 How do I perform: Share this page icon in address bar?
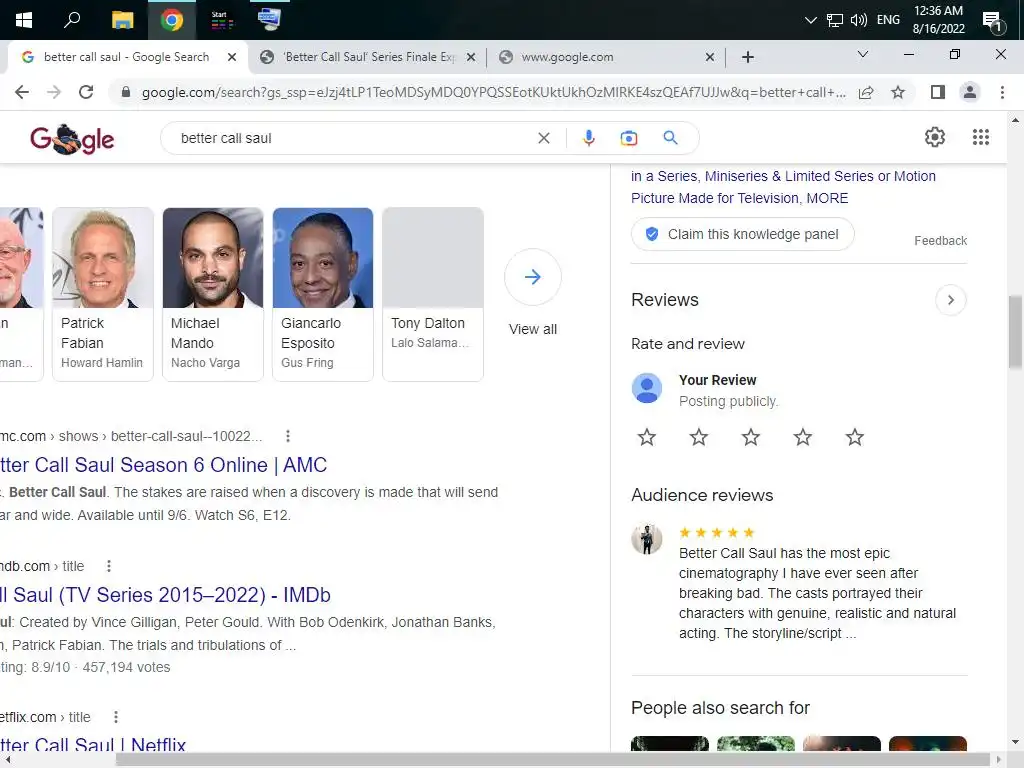pyautogui.click(x=866, y=92)
